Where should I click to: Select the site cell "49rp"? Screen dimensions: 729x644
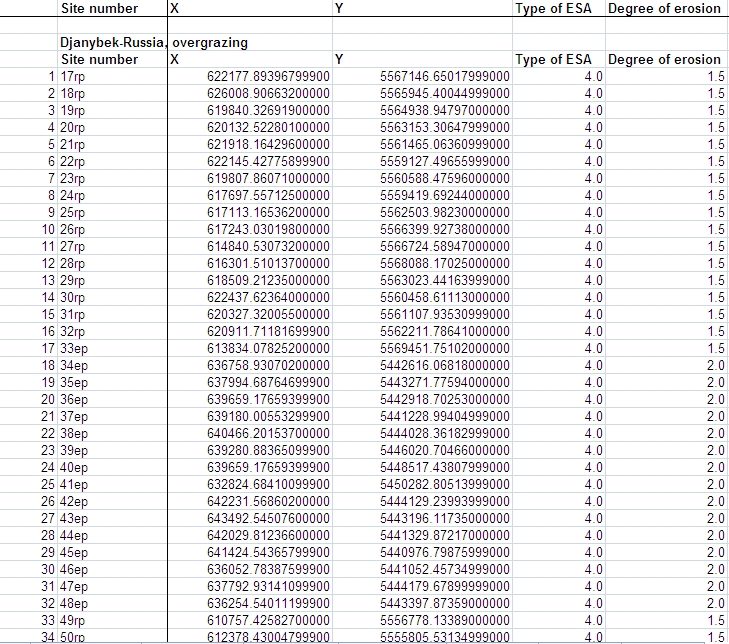74,620
